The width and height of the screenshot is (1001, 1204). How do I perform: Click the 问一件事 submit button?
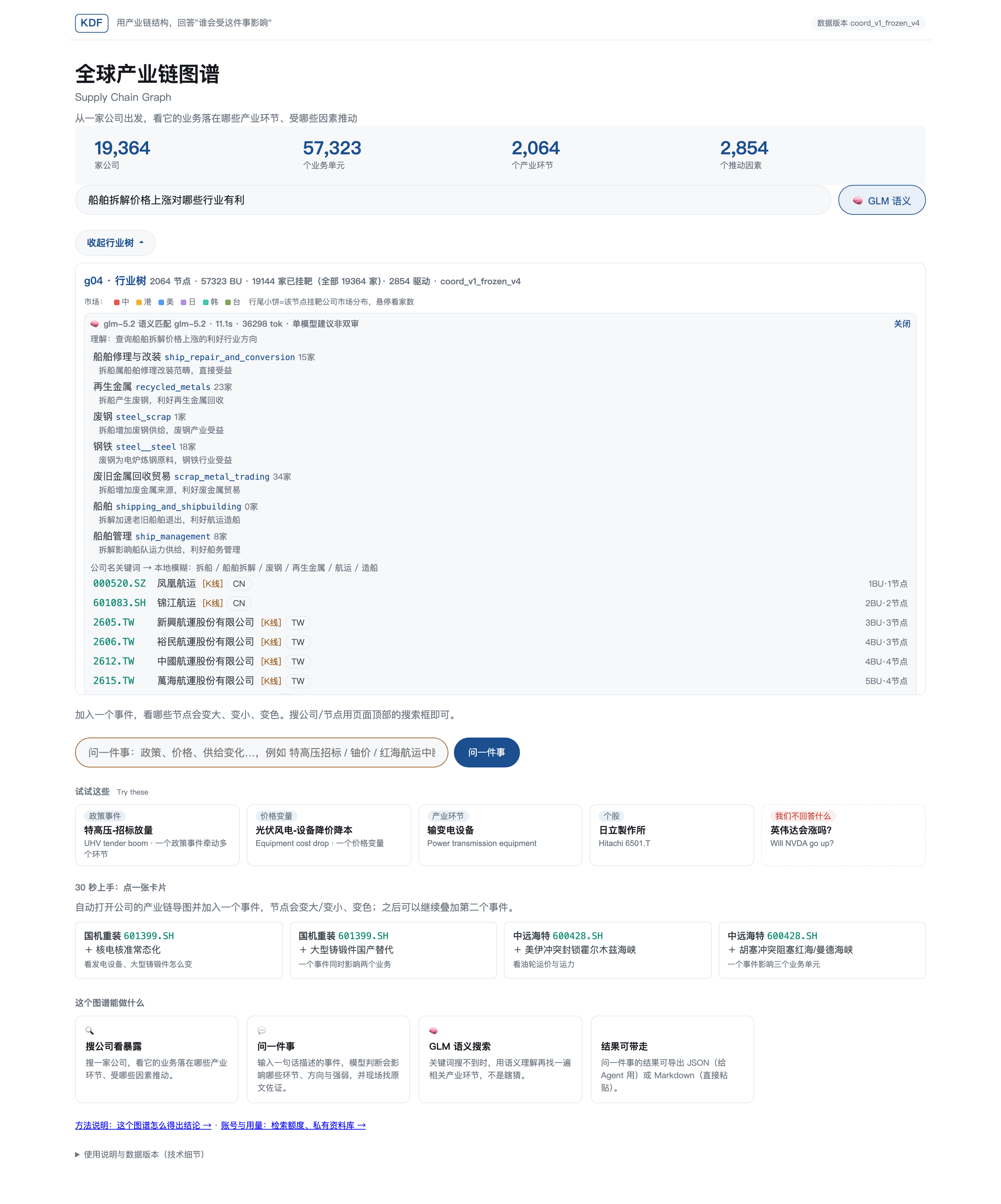point(486,752)
